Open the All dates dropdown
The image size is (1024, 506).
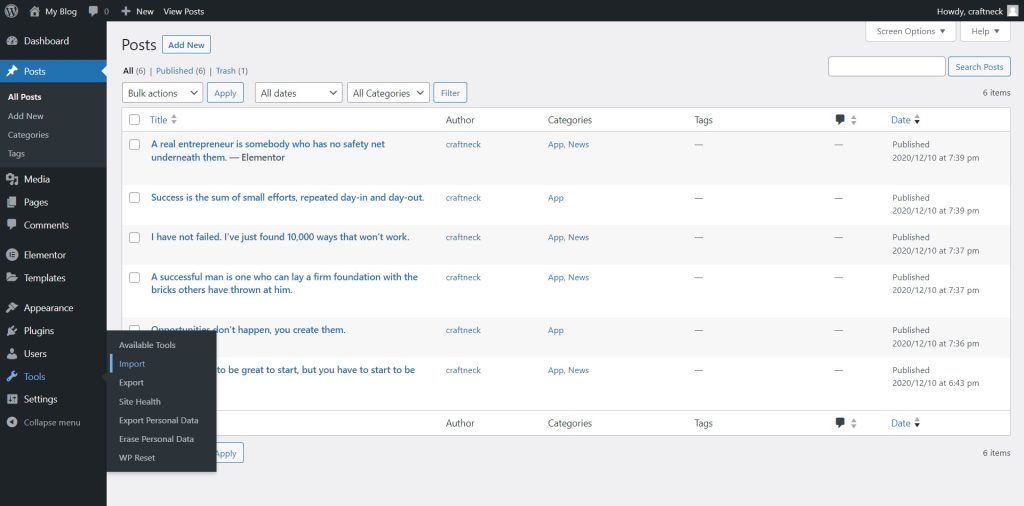click(298, 93)
